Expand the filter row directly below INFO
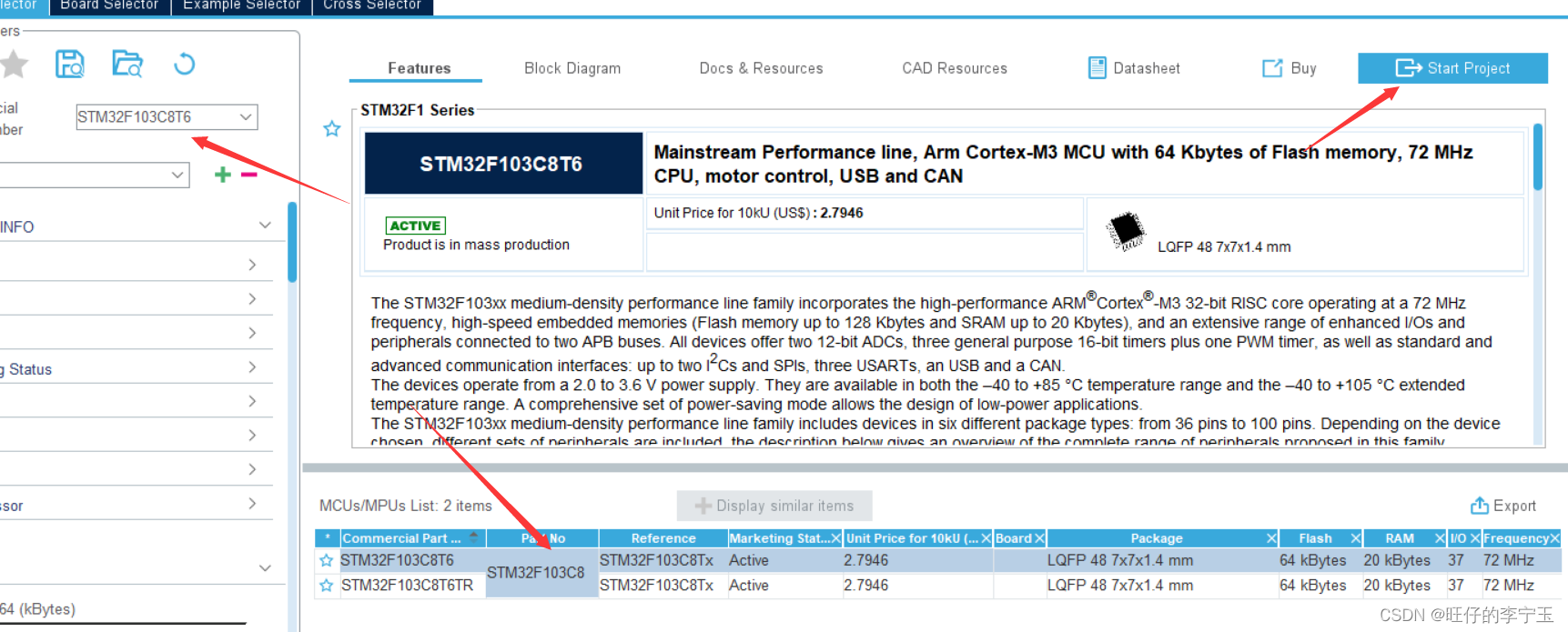 coord(252,265)
